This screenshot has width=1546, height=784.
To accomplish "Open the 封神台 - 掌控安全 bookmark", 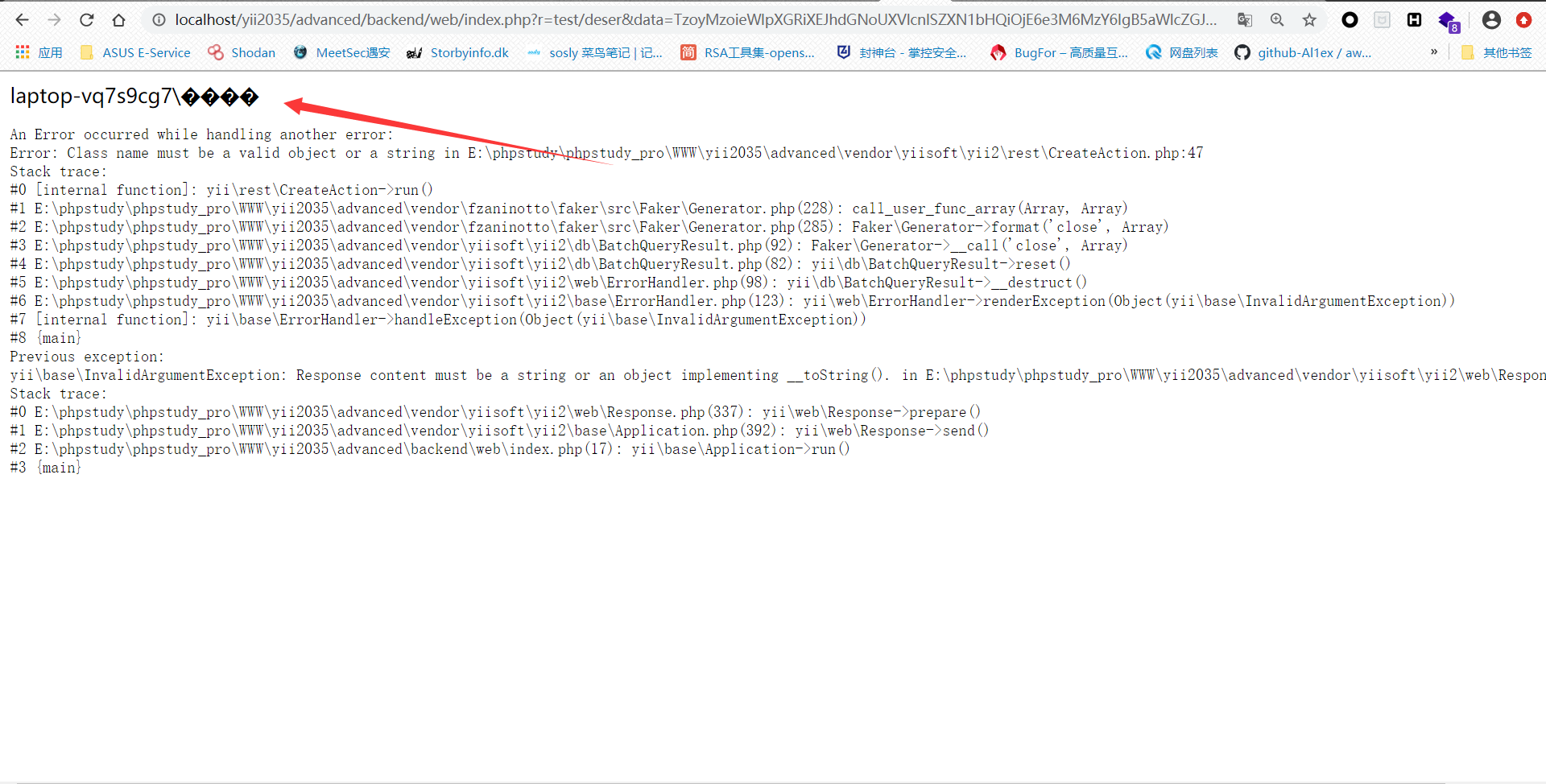I will (x=901, y=52).
